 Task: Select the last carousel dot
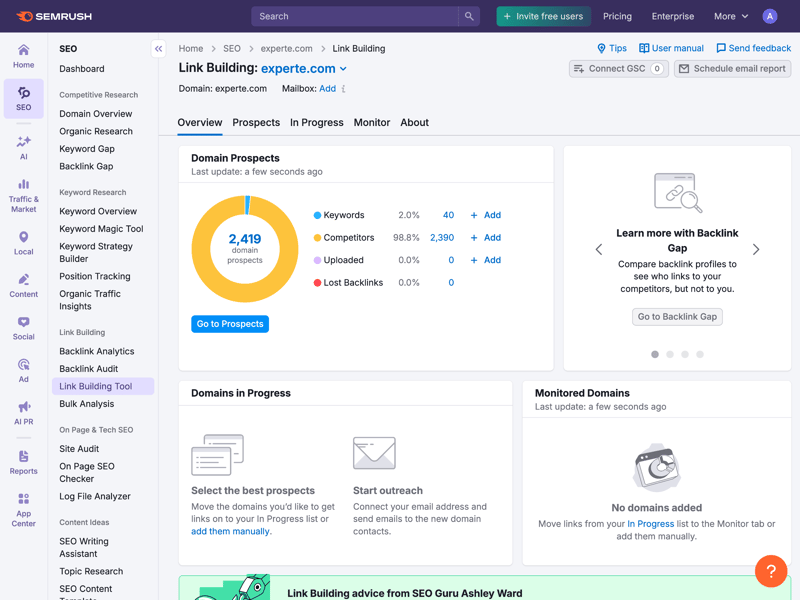700,354
